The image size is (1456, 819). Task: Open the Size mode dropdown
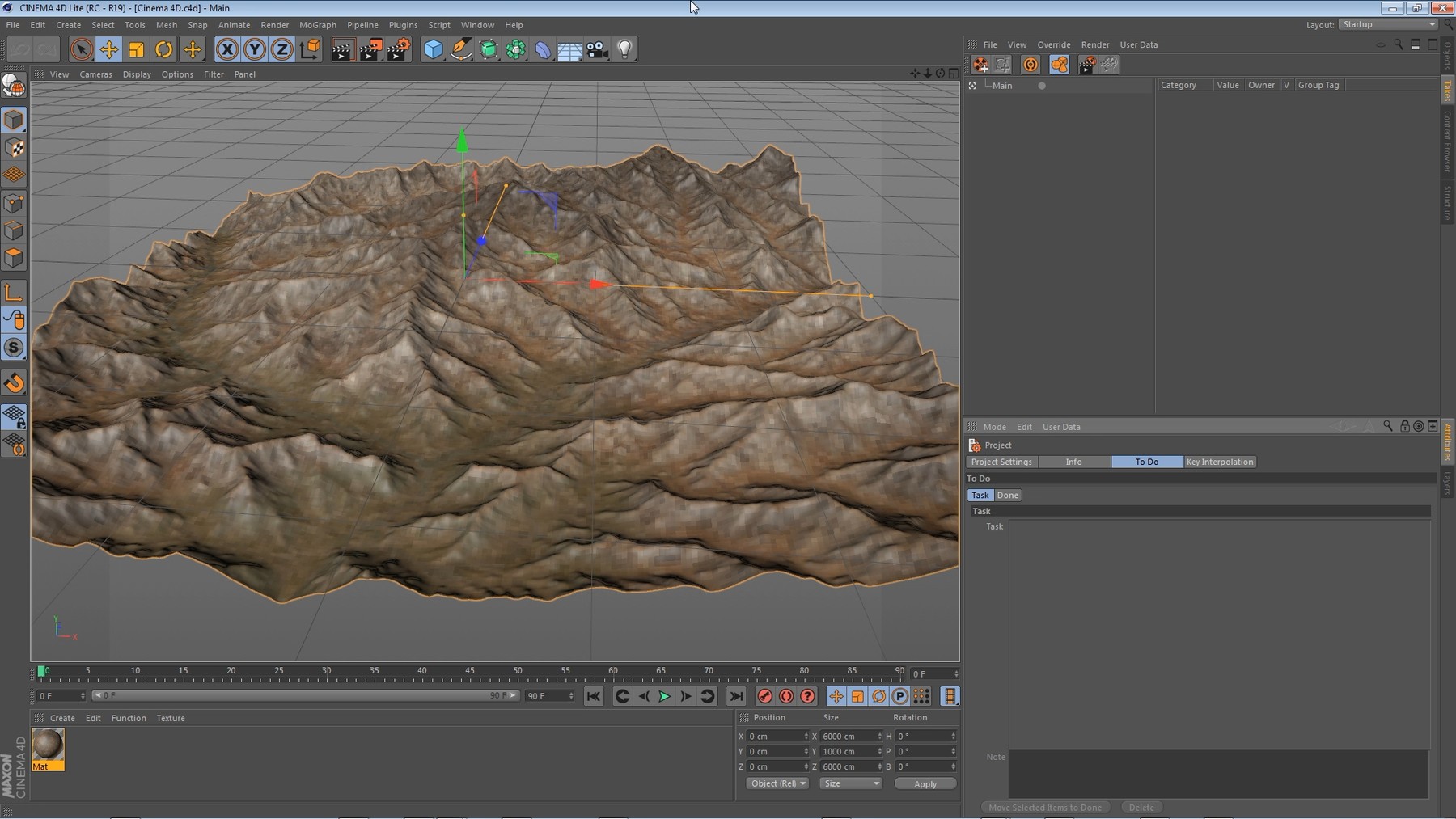click(850, 783)
